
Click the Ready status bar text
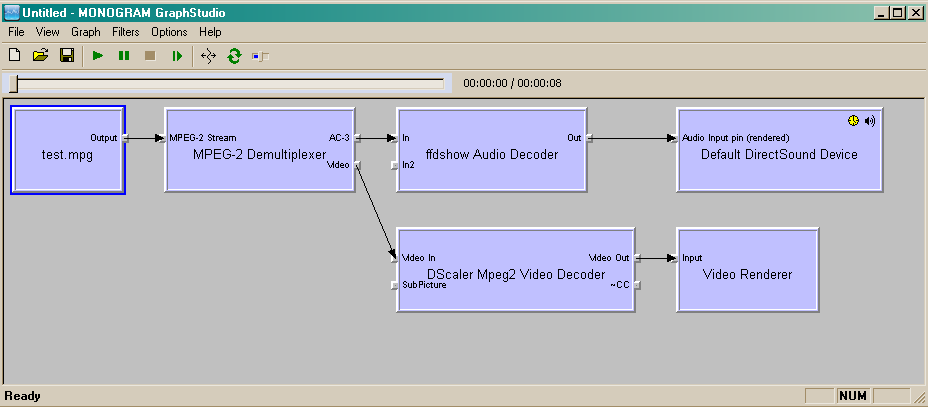tap(22, 396)
